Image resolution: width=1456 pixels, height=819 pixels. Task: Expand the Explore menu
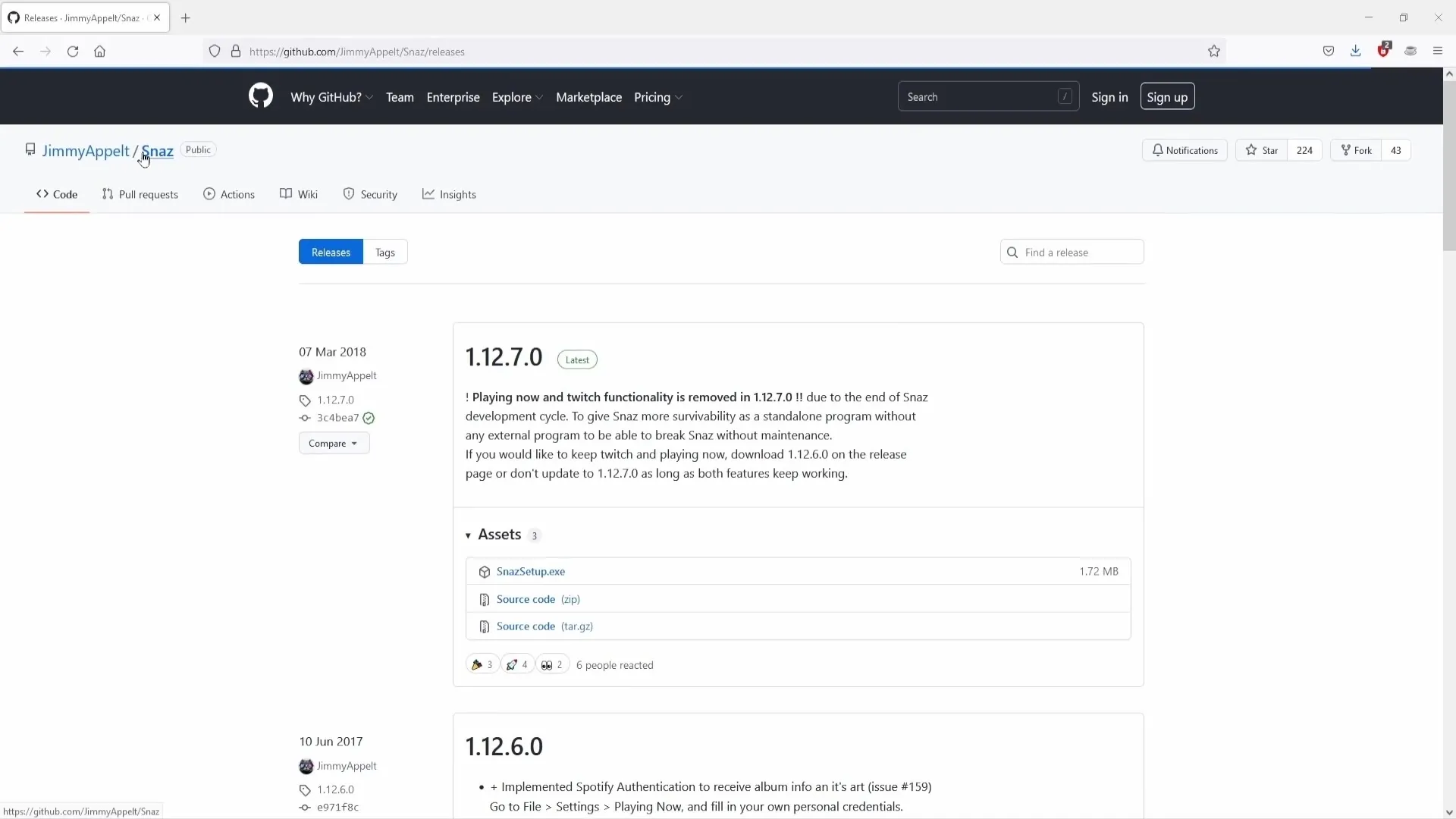pyautogui.click(x=517, y=97)
